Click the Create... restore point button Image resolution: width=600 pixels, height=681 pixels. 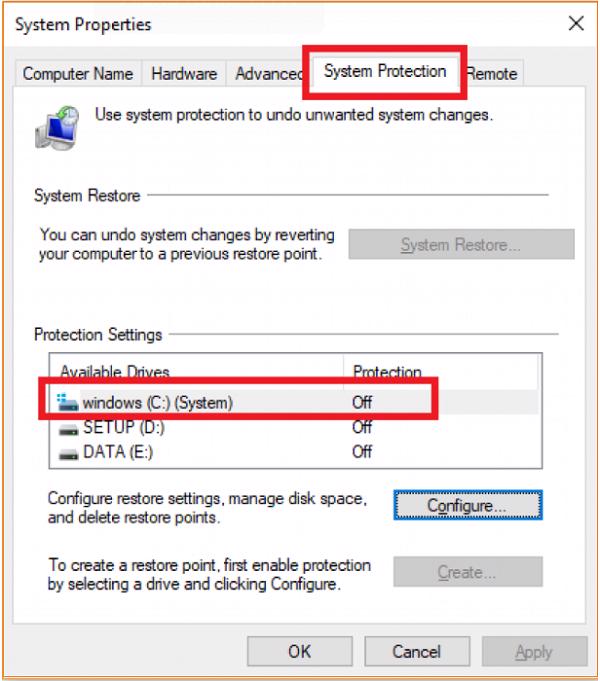click(x=467, y=573)
